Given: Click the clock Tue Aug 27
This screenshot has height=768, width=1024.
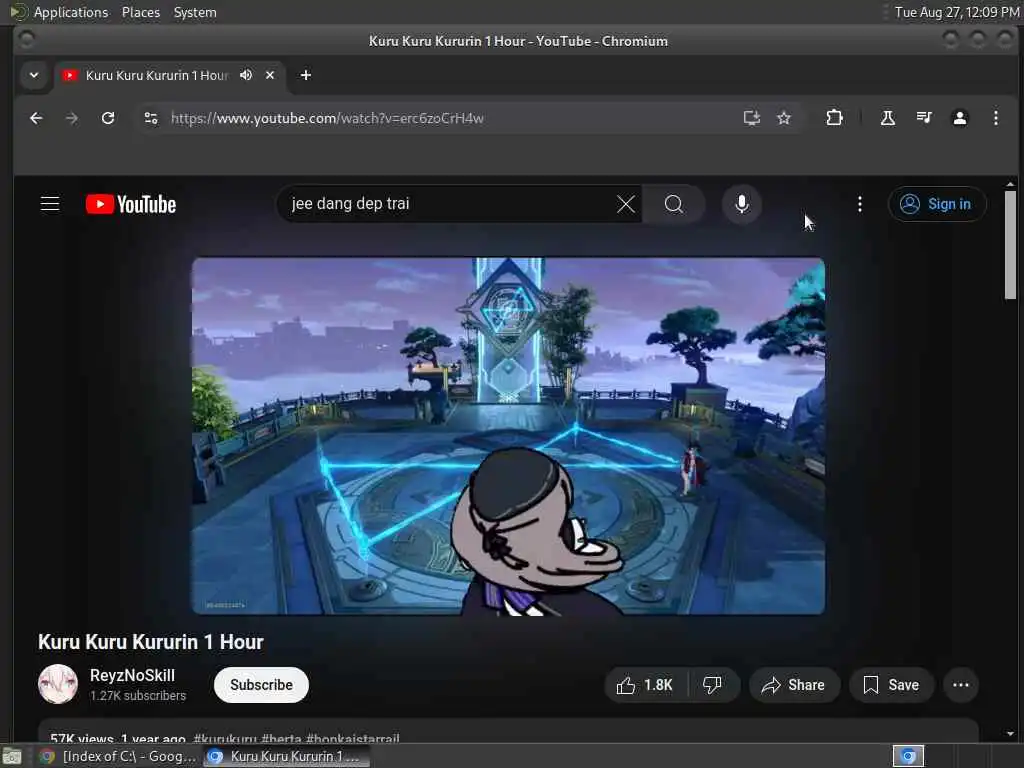Looking at the screenshot, I should click(x=957, y=12).
